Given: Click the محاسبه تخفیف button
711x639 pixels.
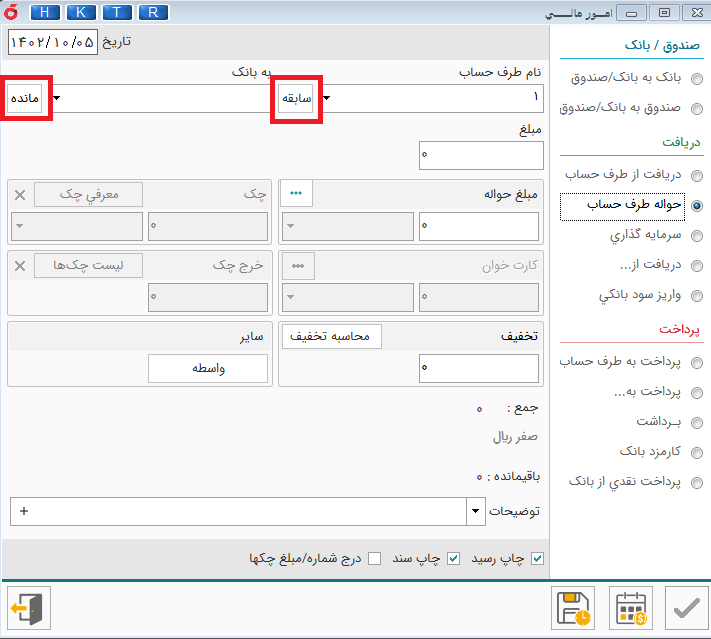Looking at the screenshot, I should pos(330,337).
